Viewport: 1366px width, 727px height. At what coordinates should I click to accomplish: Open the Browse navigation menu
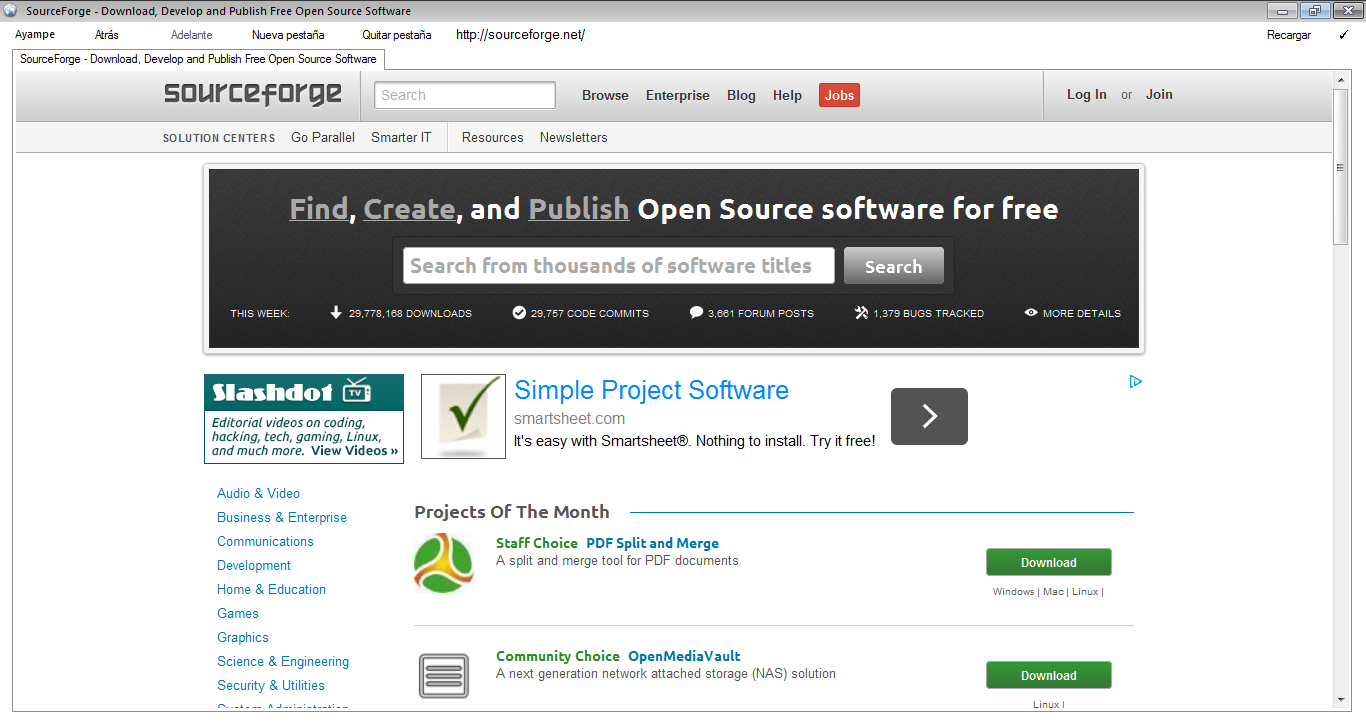(604, 95)
